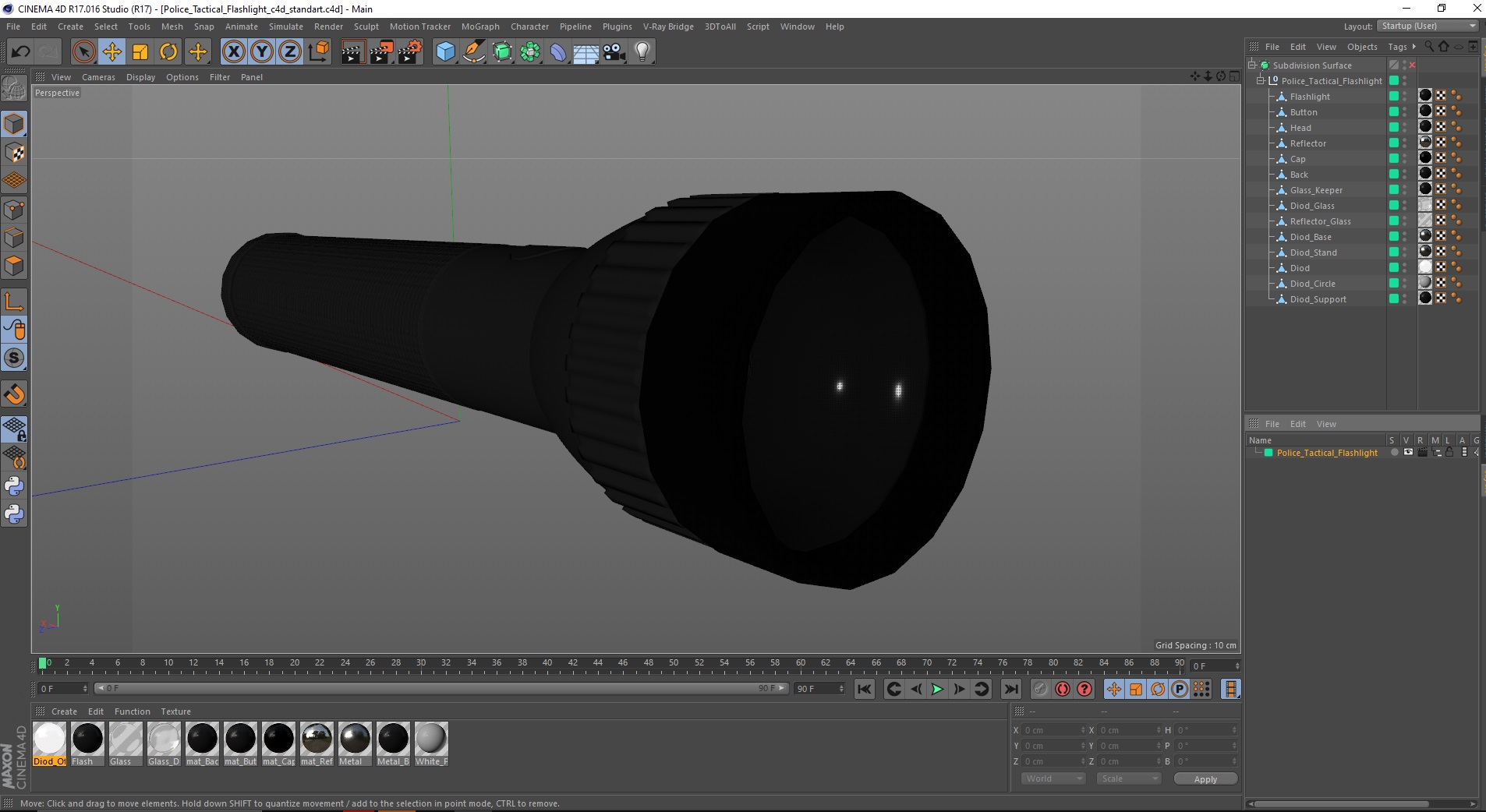This screenshot has height=812, width=1486.
Task: Open Edit Render Settings
Action: point(410,52)
